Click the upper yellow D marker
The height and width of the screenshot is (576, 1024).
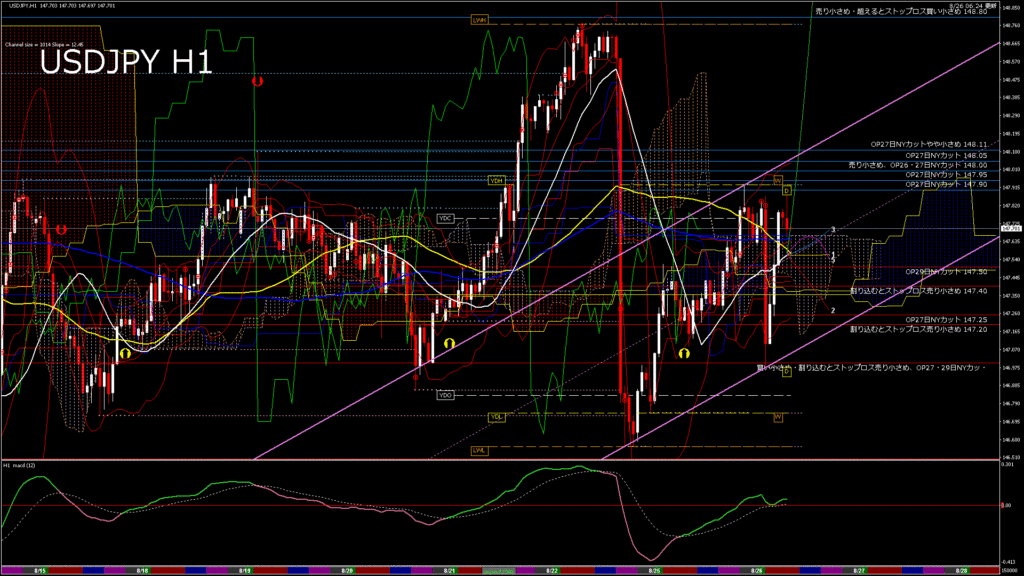coord(787,190)
